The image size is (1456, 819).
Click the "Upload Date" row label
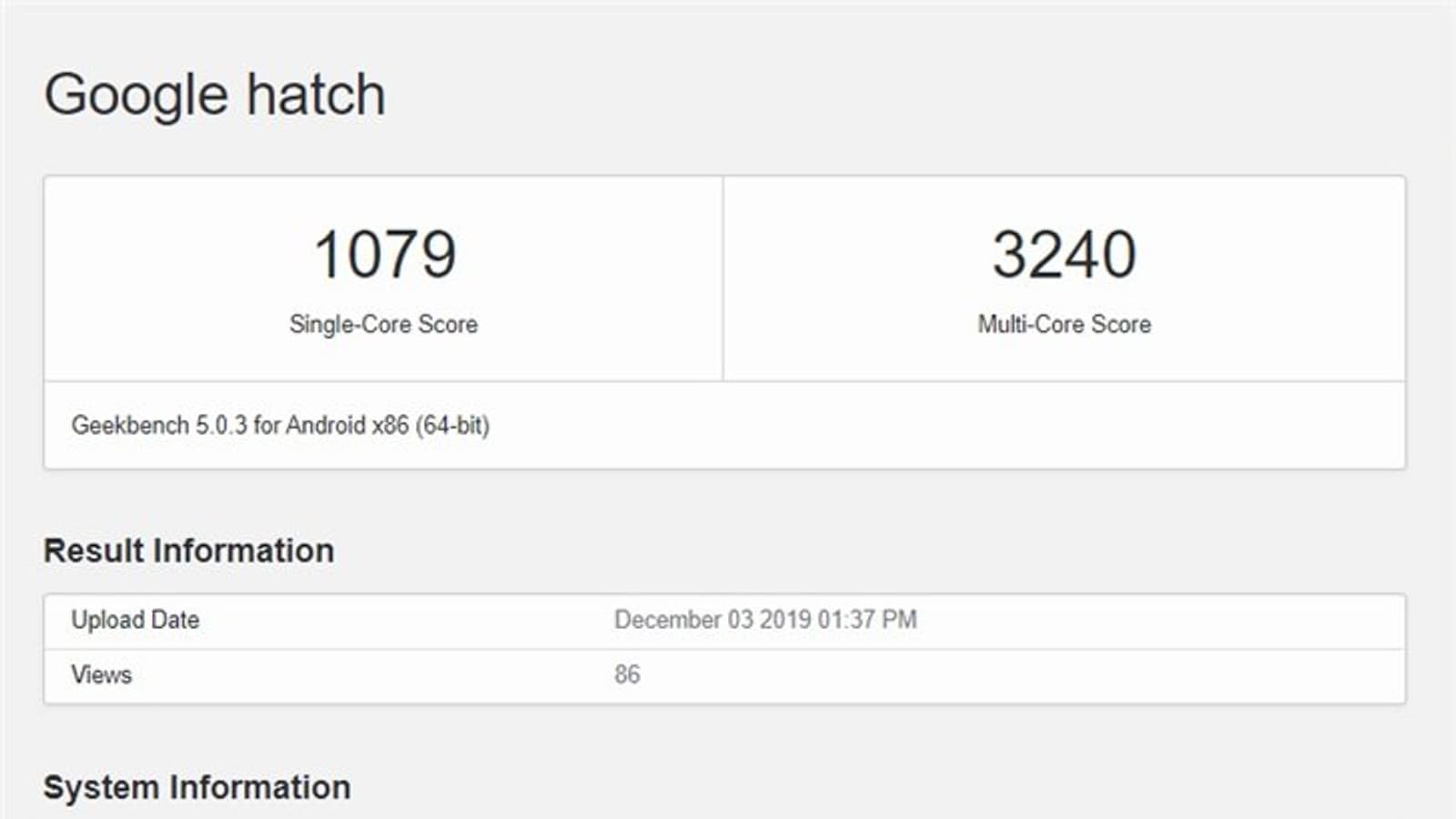pos(135,620)
